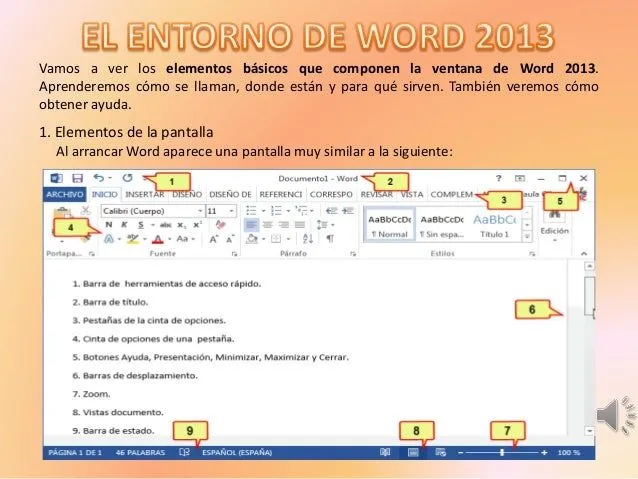Click the multilevel list icon
638x479 pixels.
302,210
